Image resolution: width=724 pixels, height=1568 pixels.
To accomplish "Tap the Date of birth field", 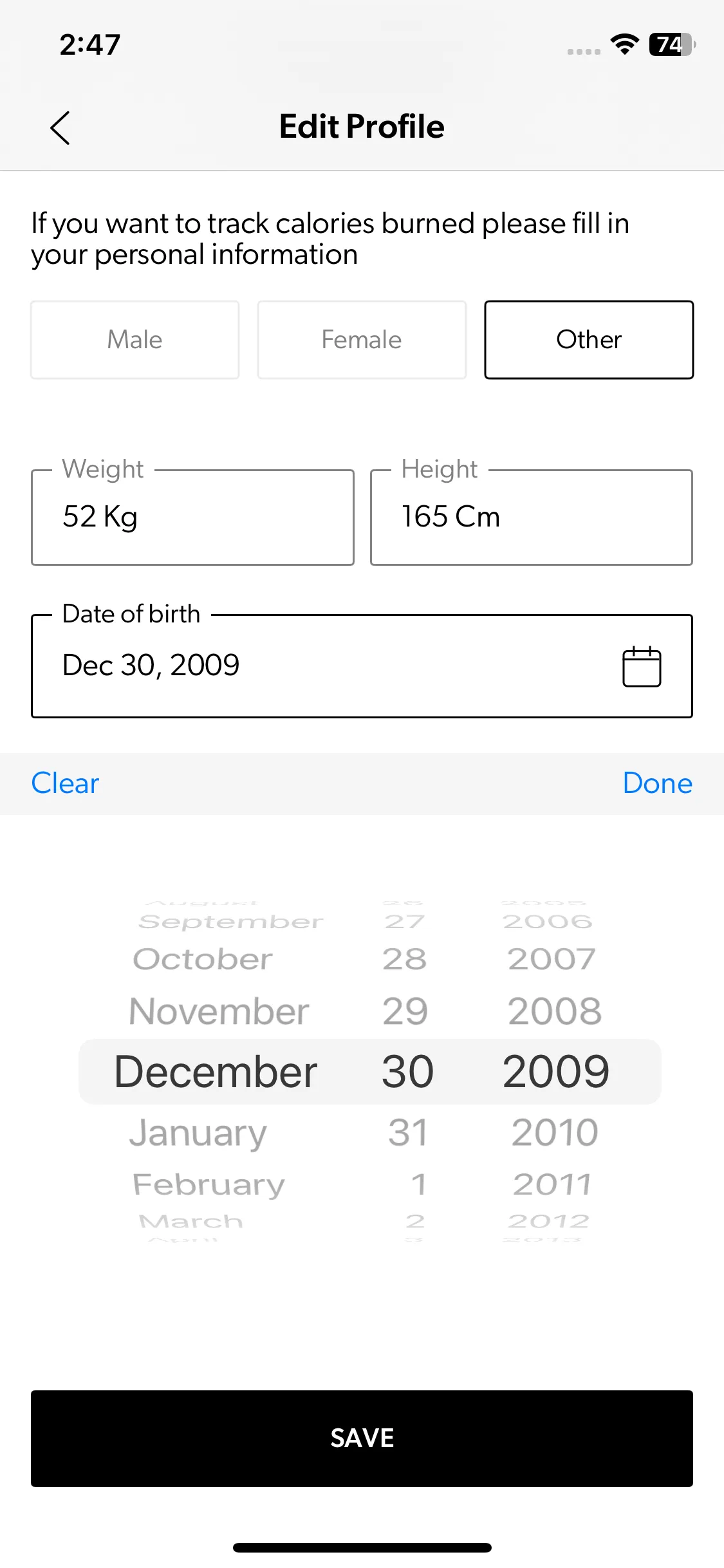I will 322,666.
